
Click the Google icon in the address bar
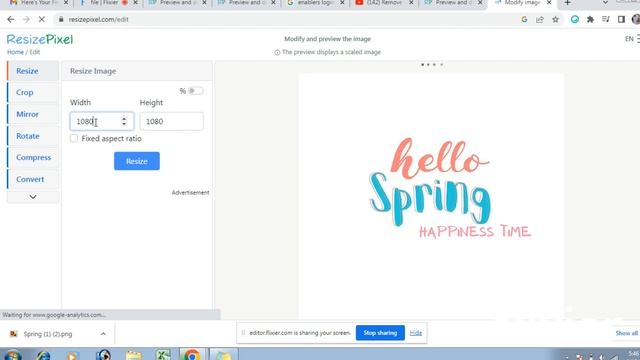click(x=524, y=19)
